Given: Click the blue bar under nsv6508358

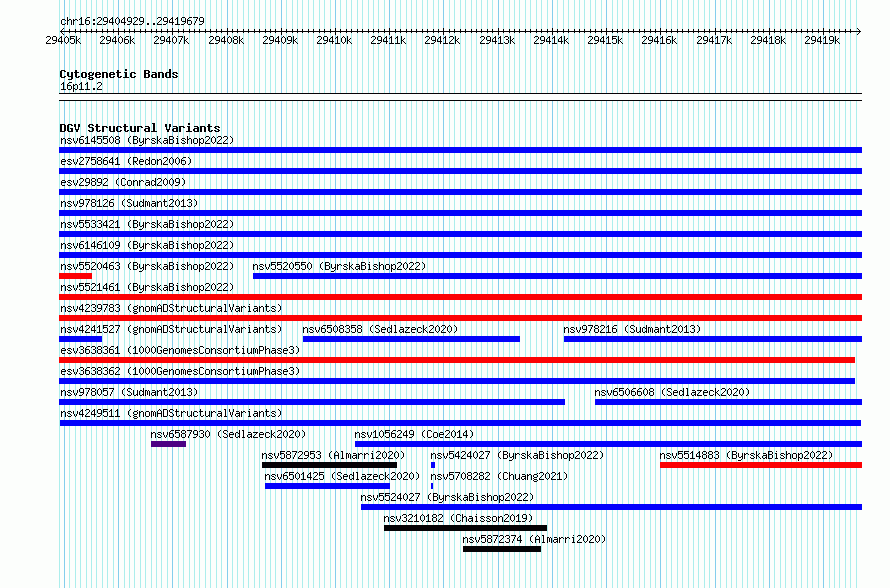Looking at the screenshot, I should coord(411,339).
